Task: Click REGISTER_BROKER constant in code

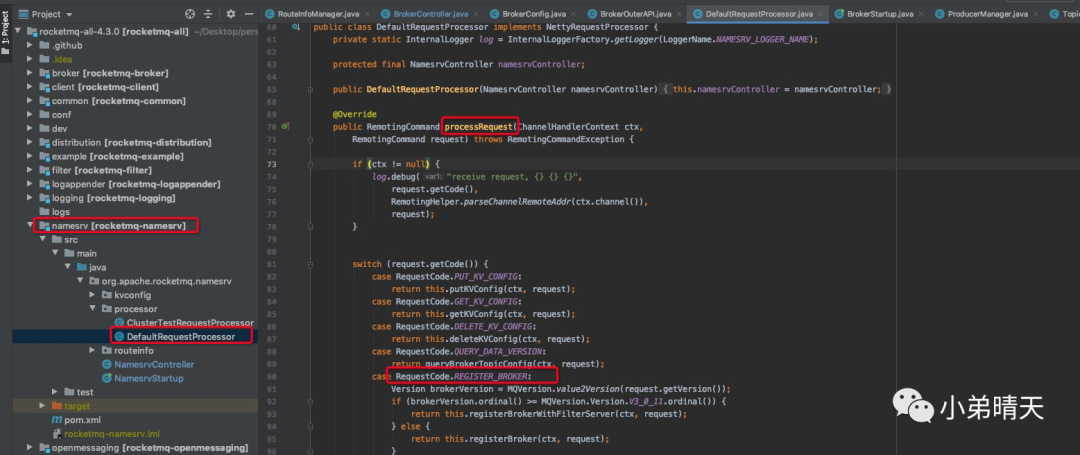Action: (x=492, y=376)
